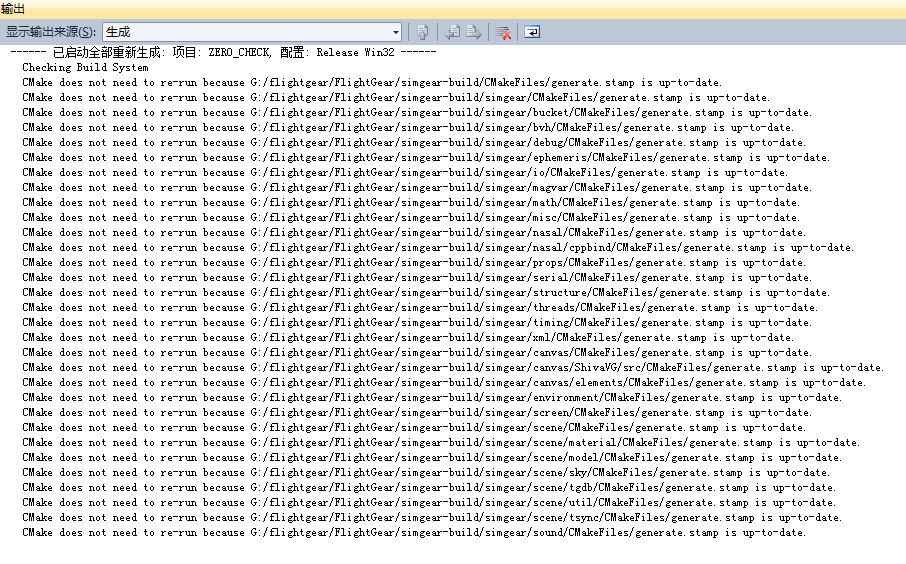Click the canvas/ShivaVG/src output line
Image resolution: width=906 pixels, height=564 pixels.
(x=453, y=368)
